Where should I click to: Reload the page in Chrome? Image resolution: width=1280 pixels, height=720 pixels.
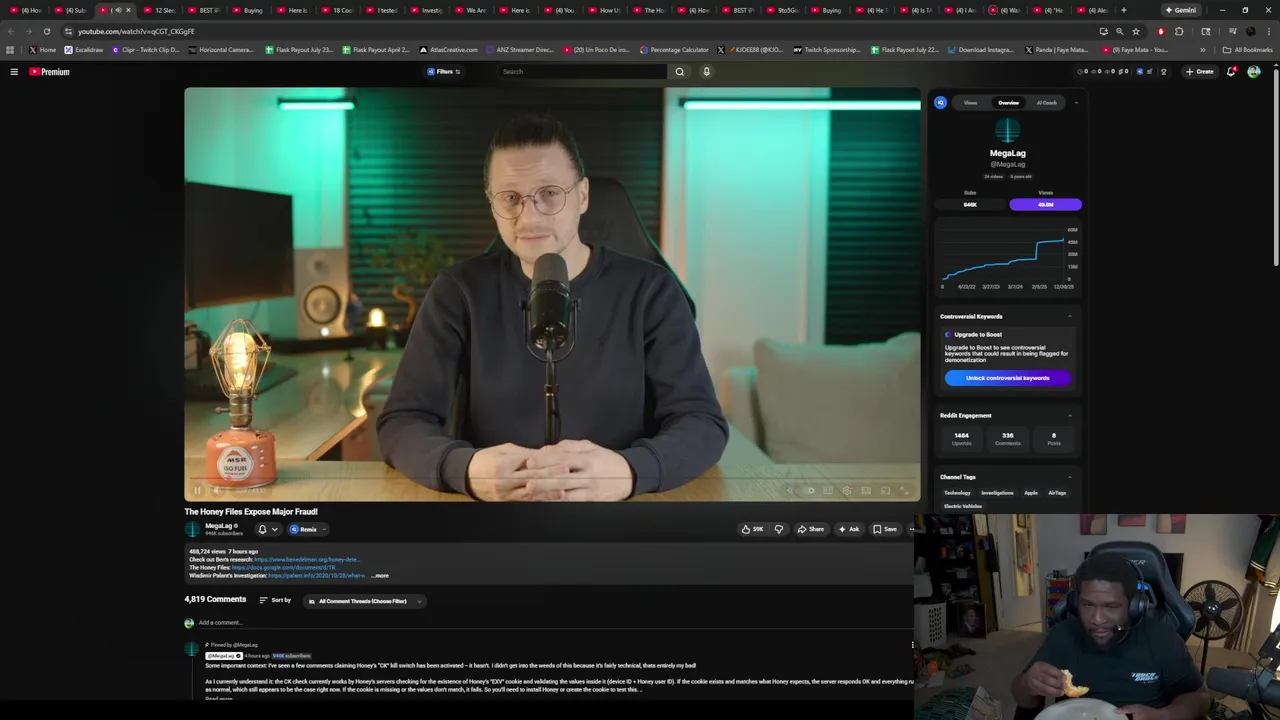coord(46,31)
